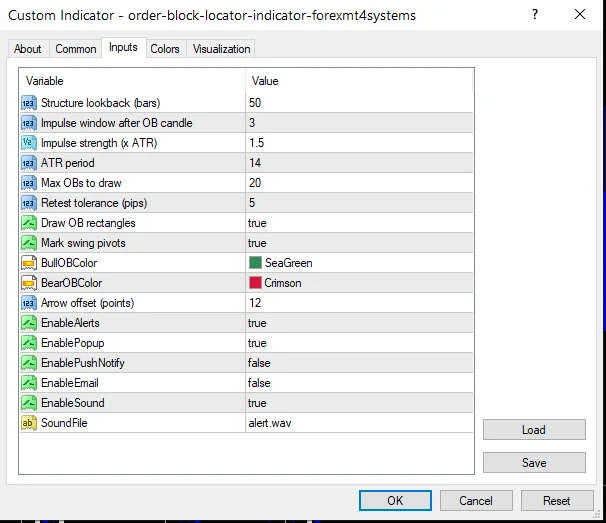Confirm settings with the OK button
Screen dimensions: 606x523
coord(395,501)
